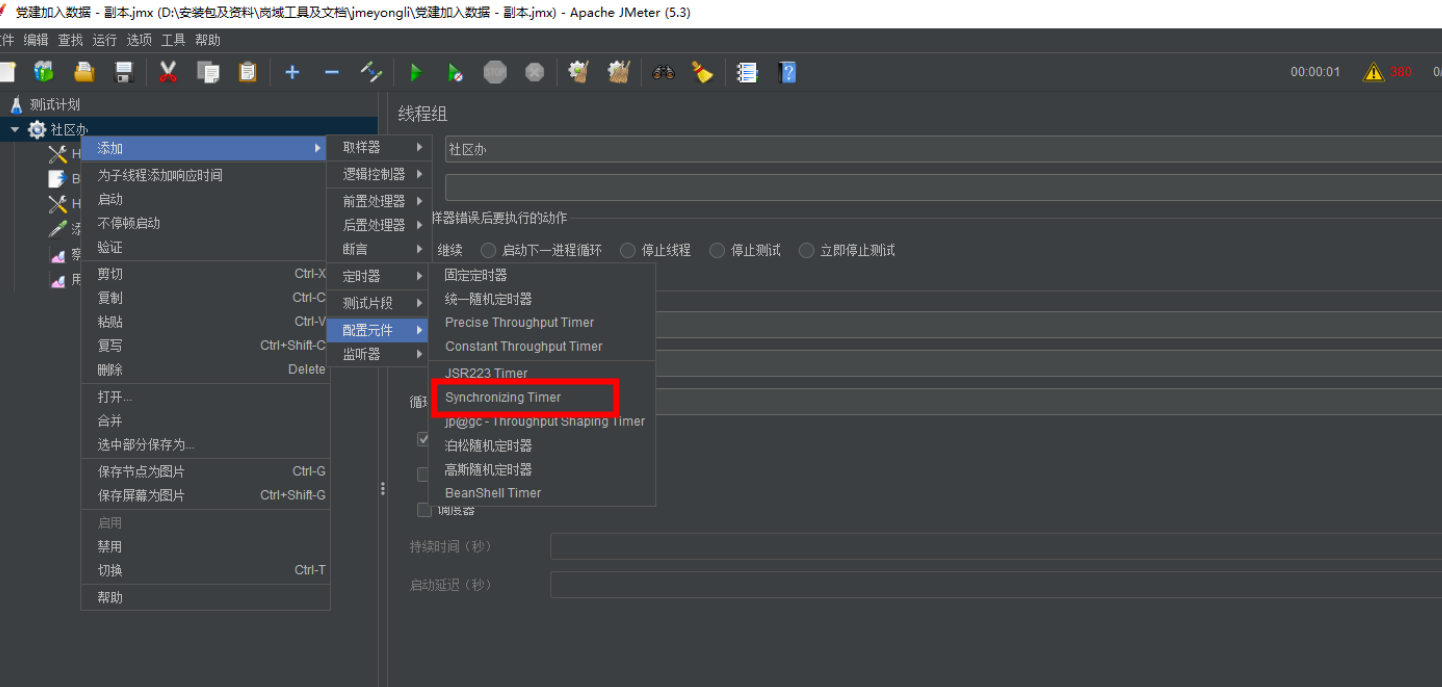Image resolution: width=1442 pixels, height=687 pixels.
Task: Select the 立即停止测试 radio button
Action: [x=807, y=250]
